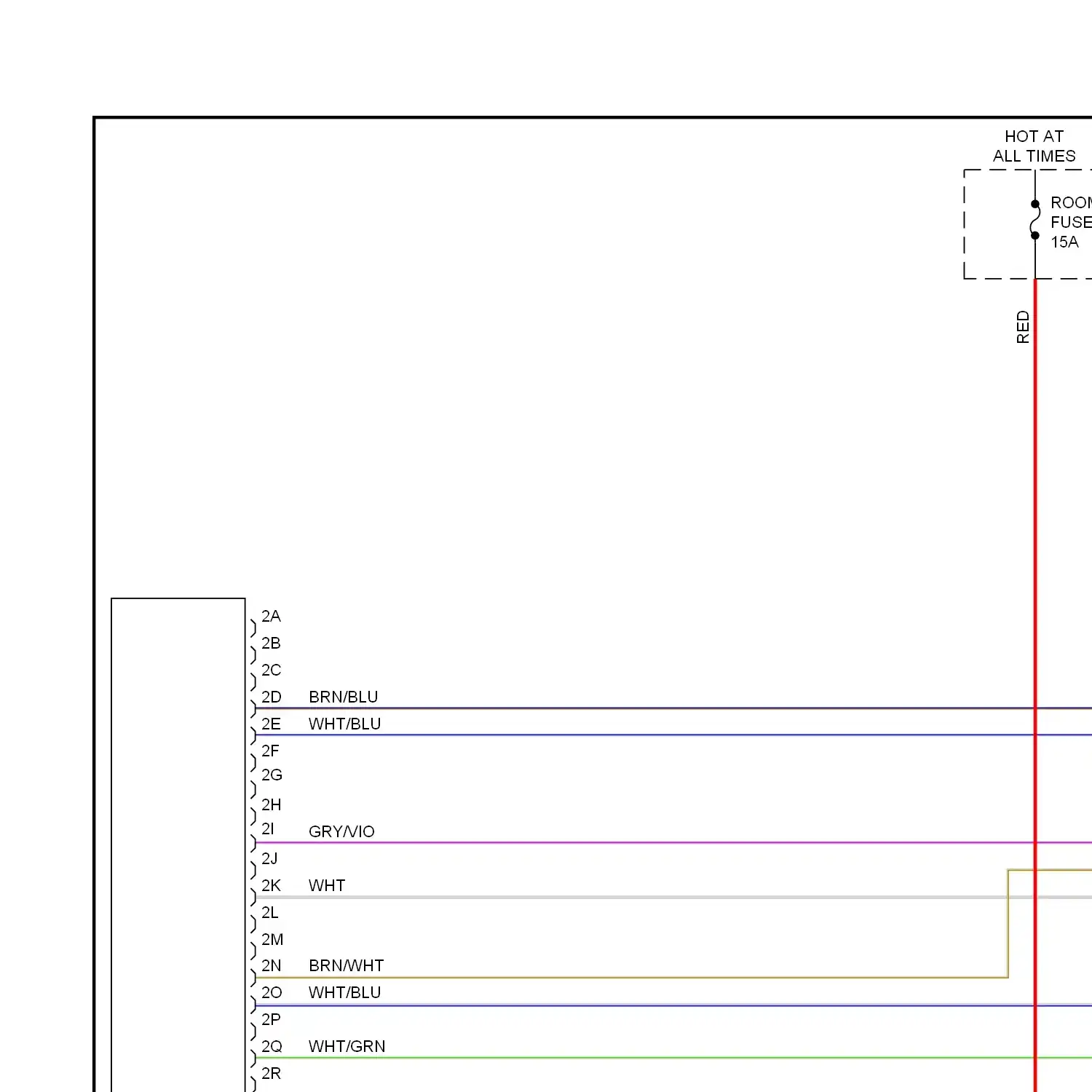Click the WHT/BLU label at pin 2E
The image size is (1092, 1092).
pos(344,724)
